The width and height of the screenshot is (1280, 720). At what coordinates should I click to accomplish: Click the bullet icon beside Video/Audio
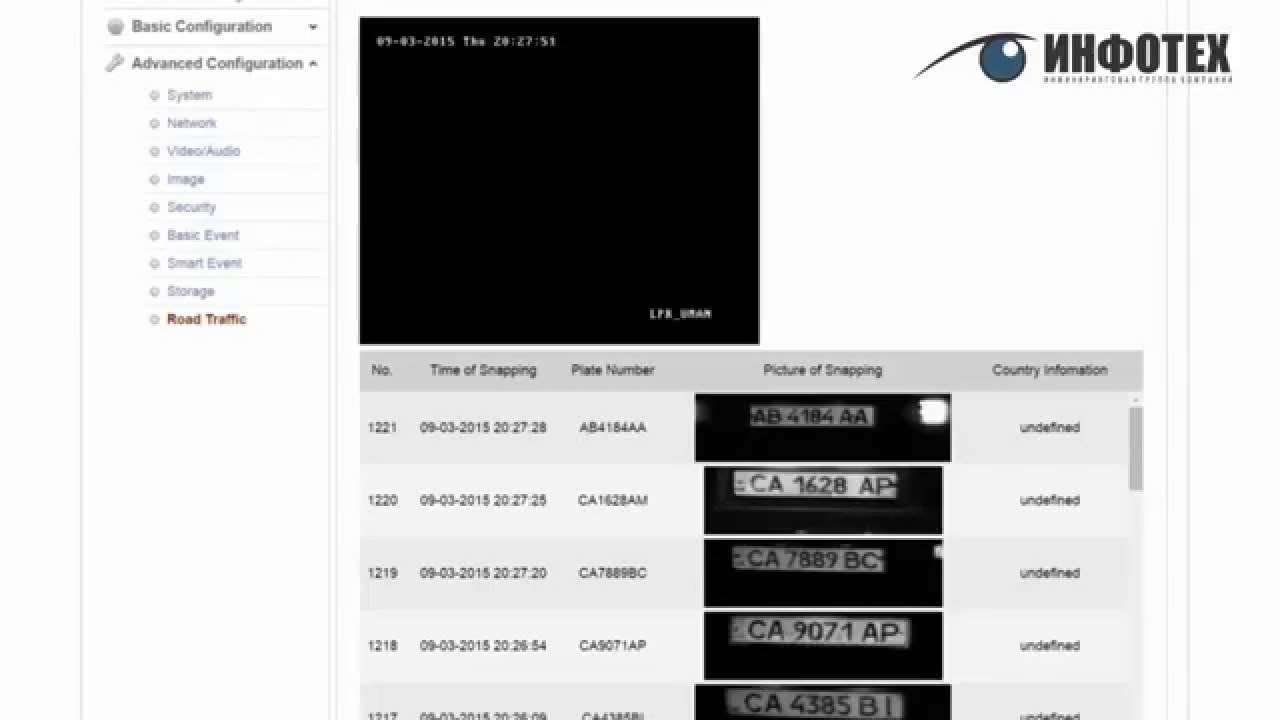[x=154, y=152]
